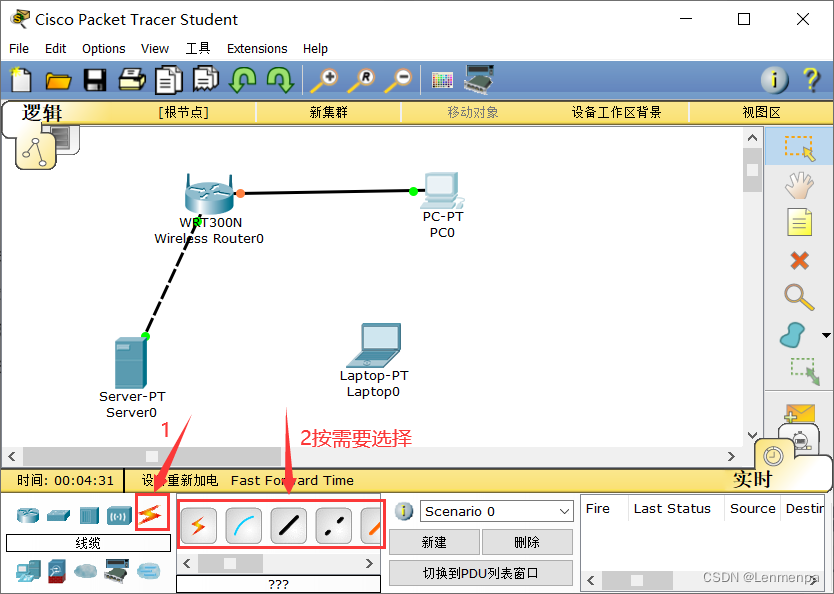Save the network with the floppy disk icon
The image size is (834, 594).
click(x=95, y=80)
